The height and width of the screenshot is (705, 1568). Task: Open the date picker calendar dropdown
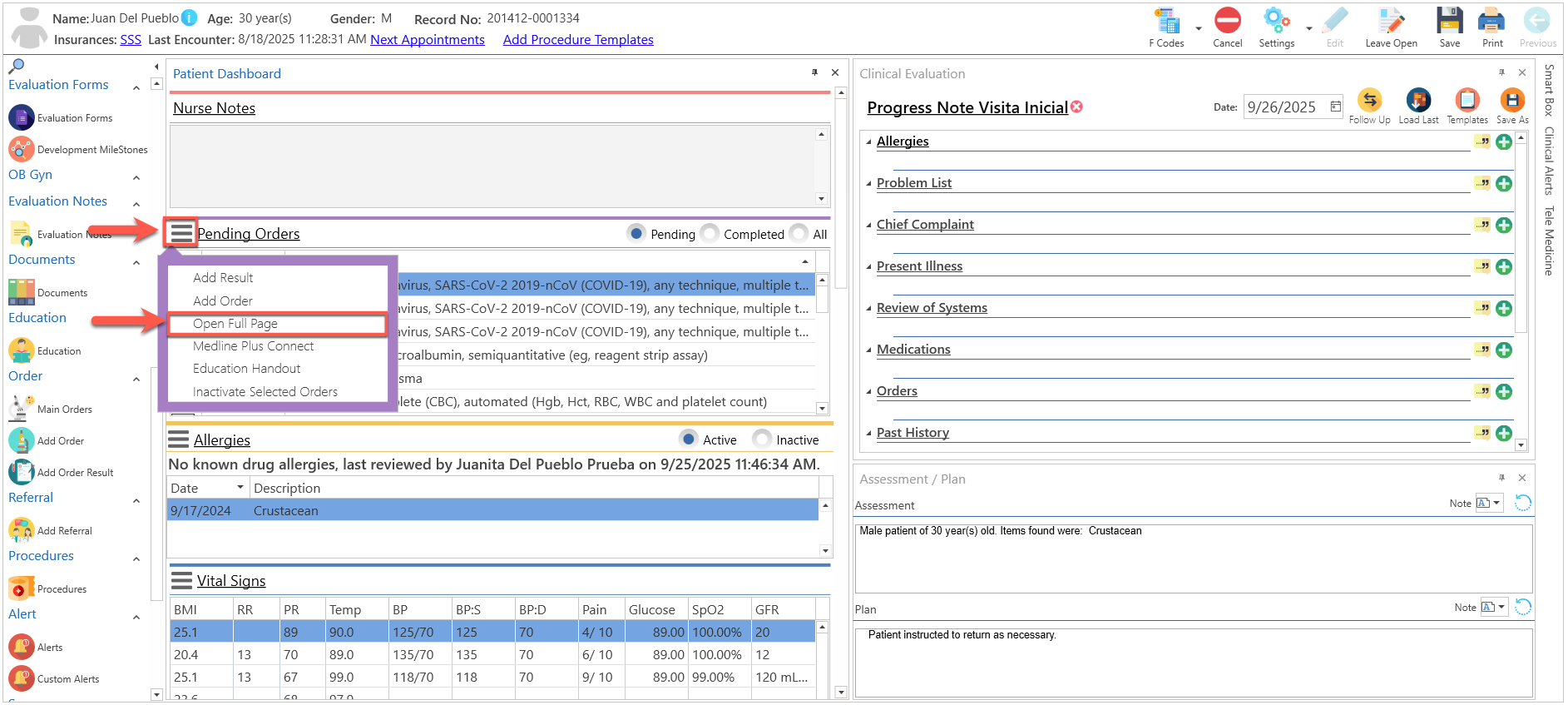(1335, 107)
